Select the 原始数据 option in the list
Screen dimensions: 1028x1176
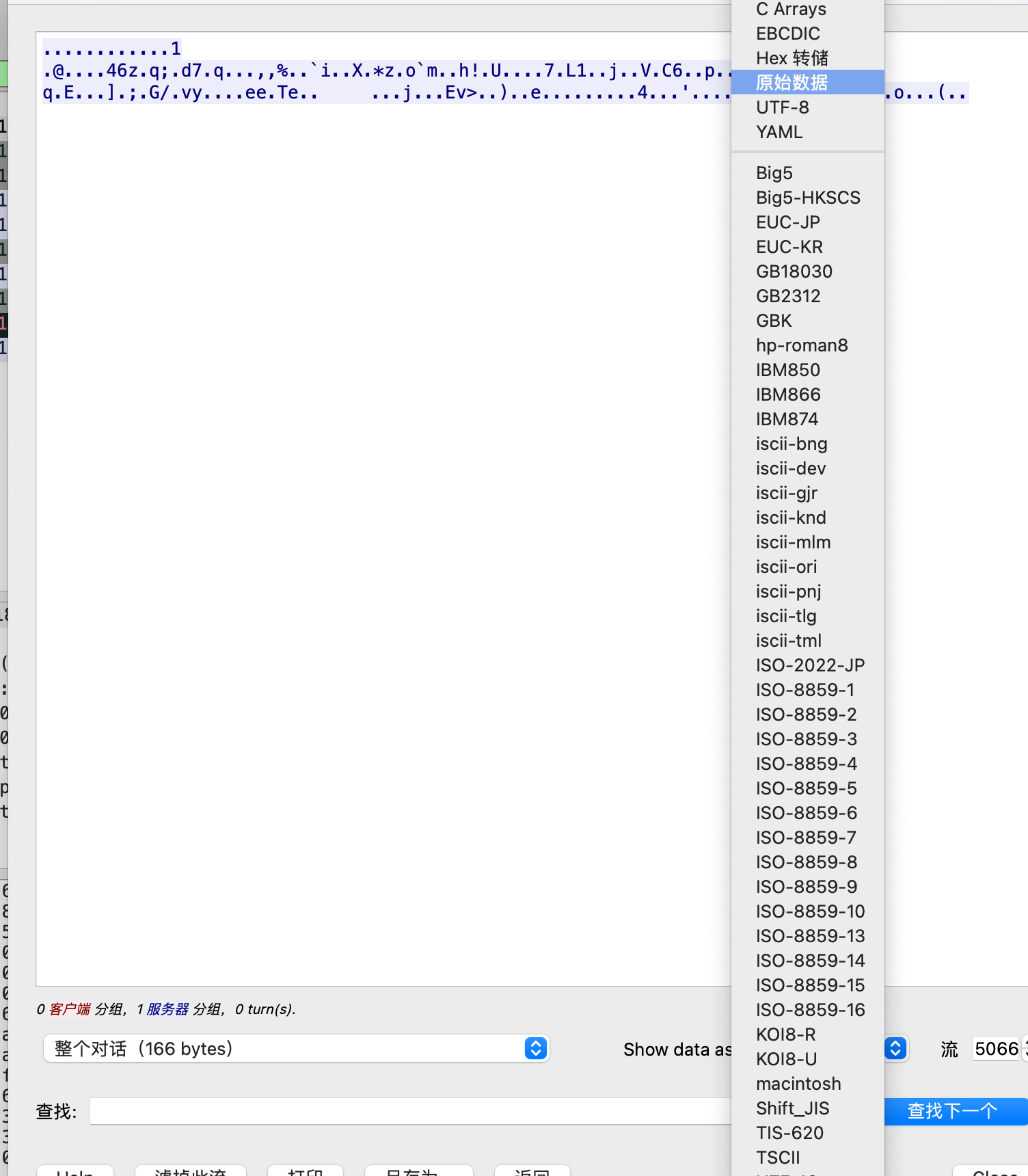[x=792, y=83]
